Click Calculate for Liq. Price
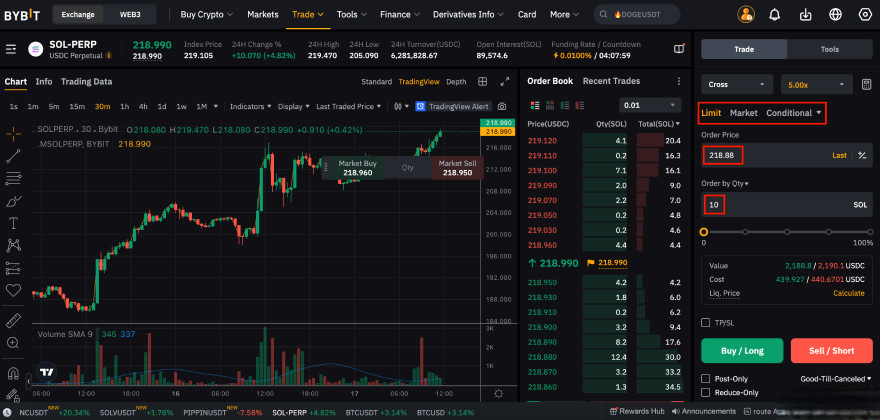Viewport: 880px width, 420px height. coord(849,293)
